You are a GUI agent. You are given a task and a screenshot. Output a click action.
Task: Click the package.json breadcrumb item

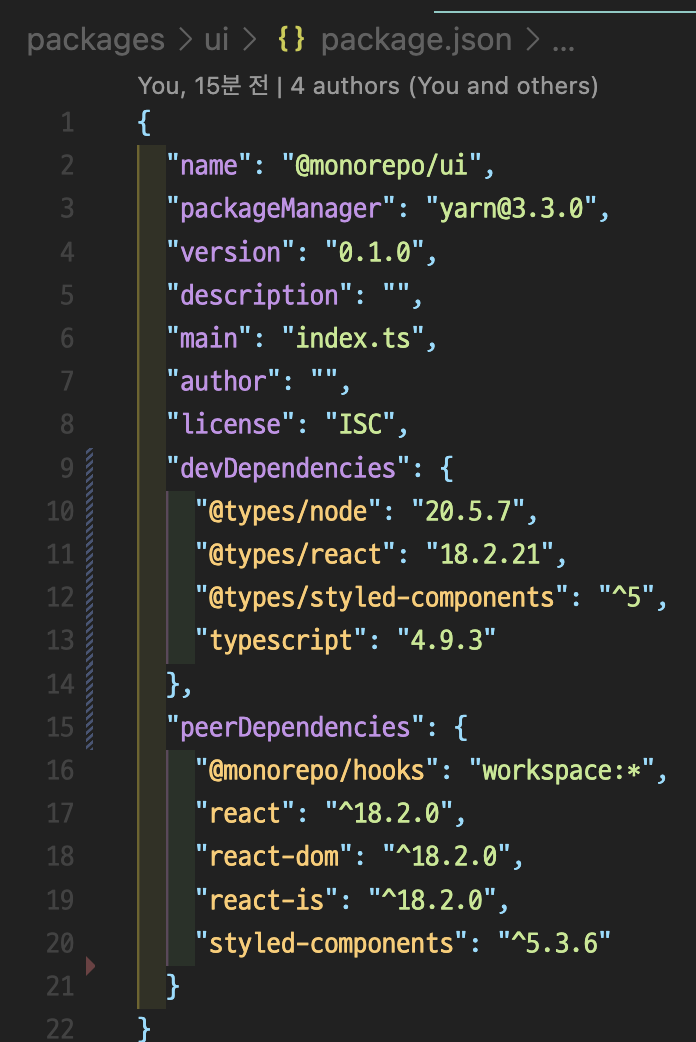(416, 41)
